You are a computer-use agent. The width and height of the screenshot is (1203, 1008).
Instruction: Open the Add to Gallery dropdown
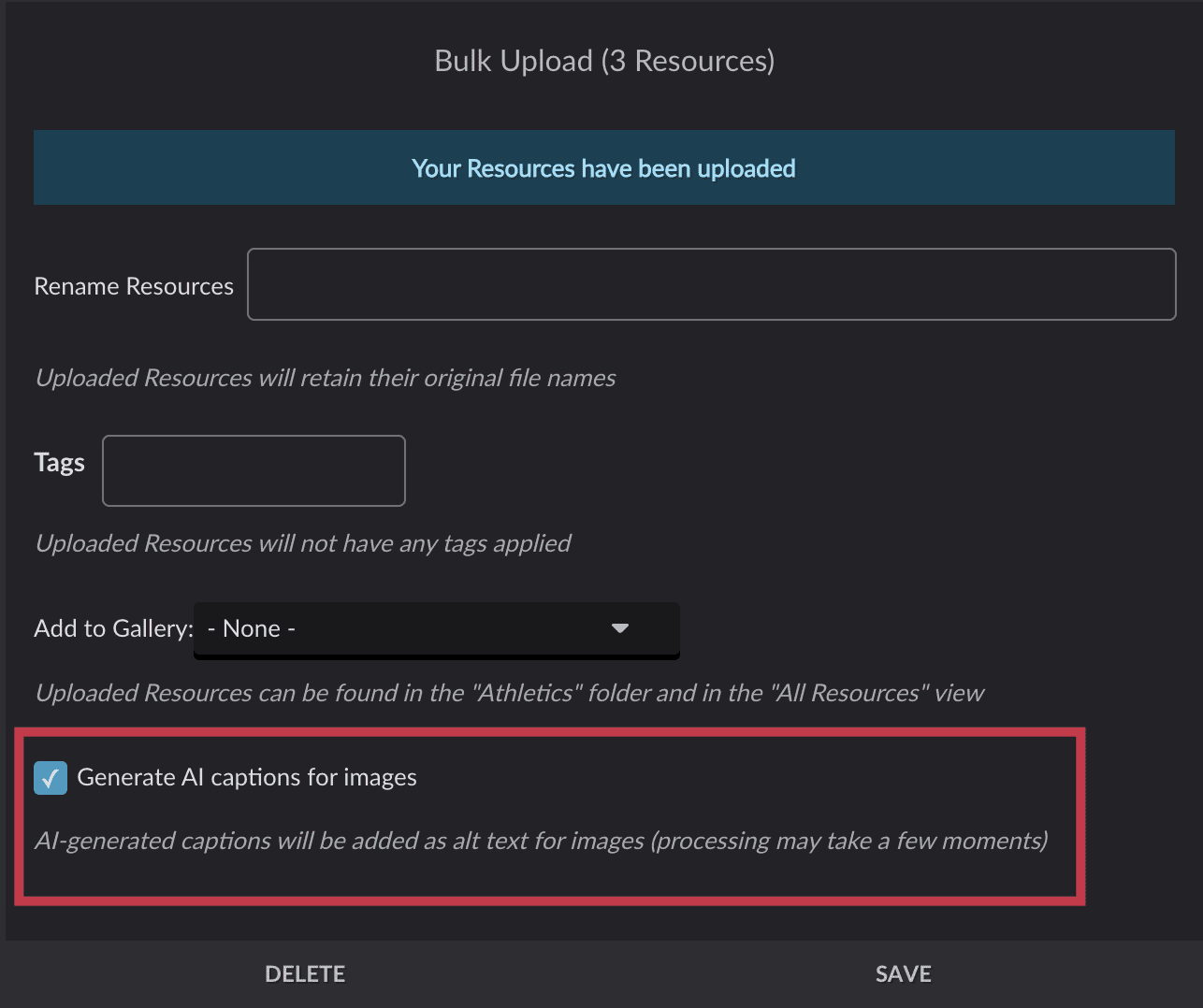coord(436,629)
